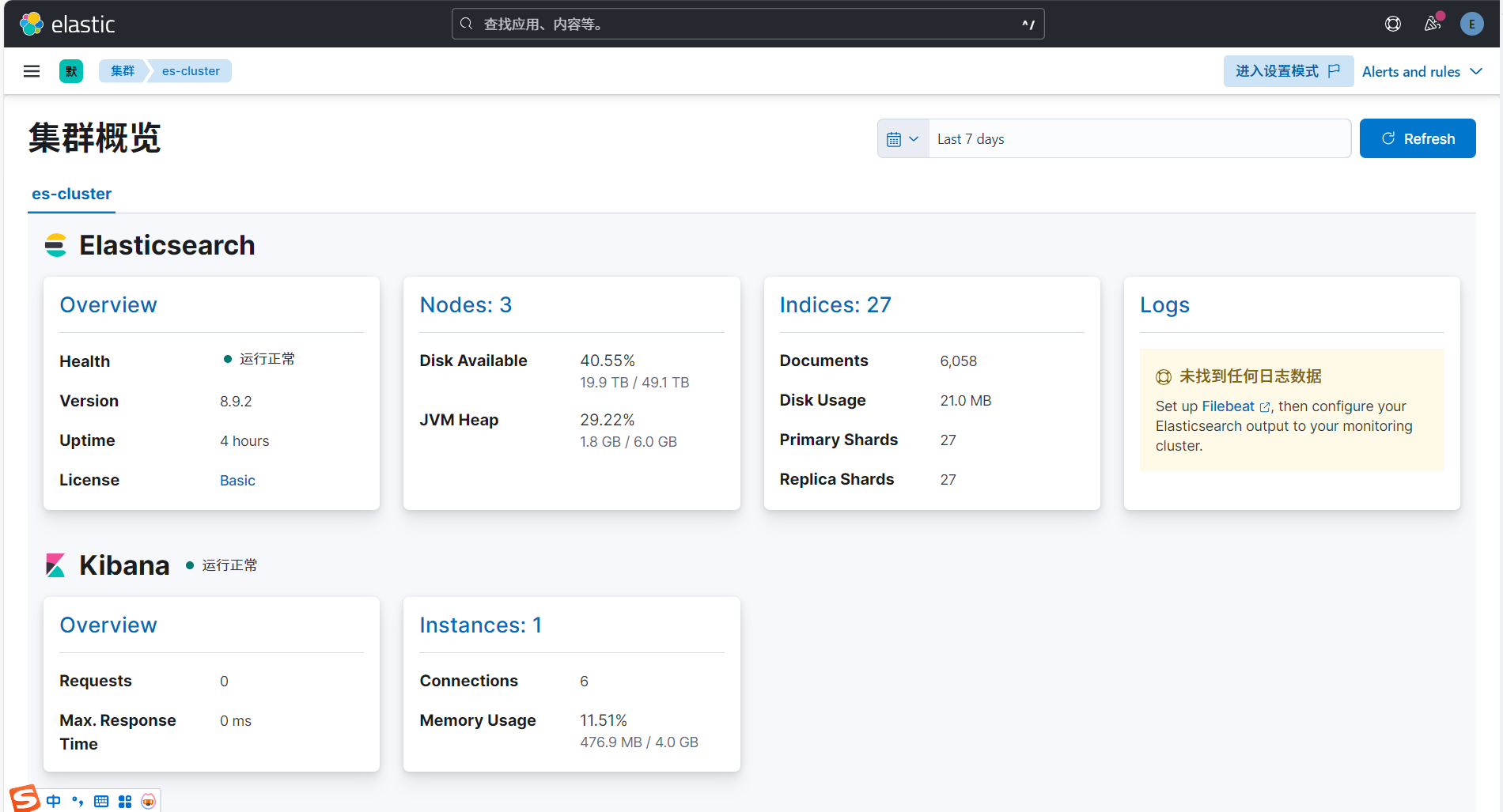Click the Basic license link

point(237,481)
